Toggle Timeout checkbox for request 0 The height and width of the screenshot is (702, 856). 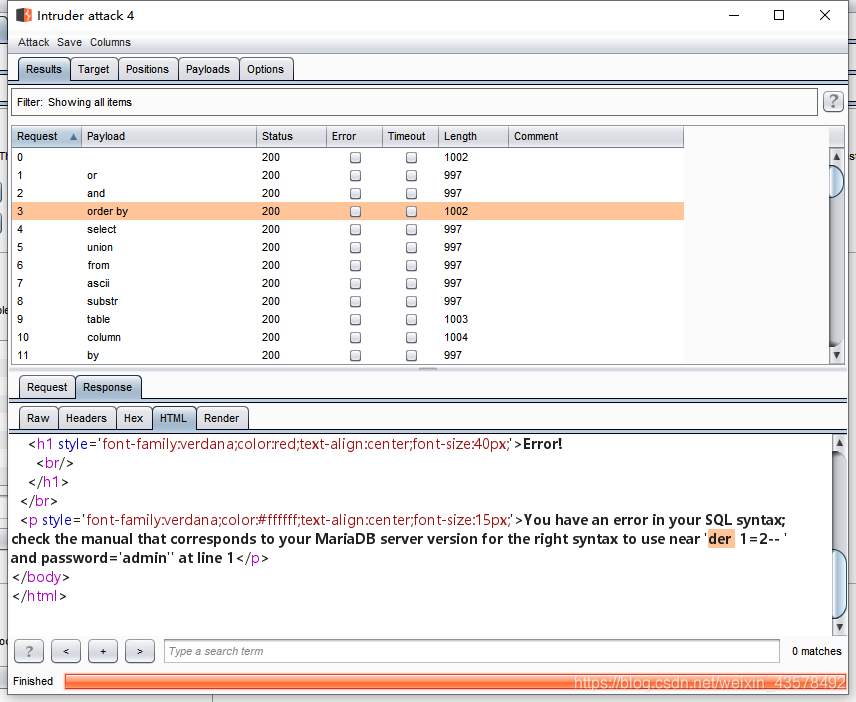[x=412, y=157]
